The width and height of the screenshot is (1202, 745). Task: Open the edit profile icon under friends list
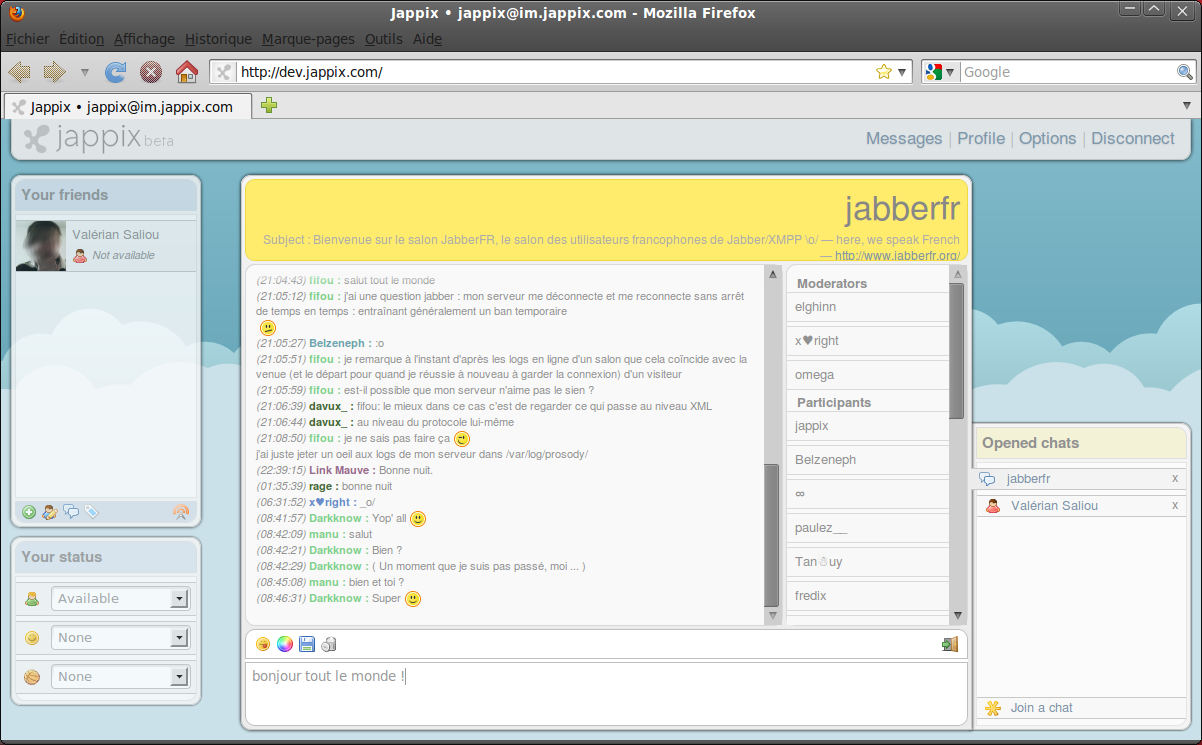pos(49,512)
